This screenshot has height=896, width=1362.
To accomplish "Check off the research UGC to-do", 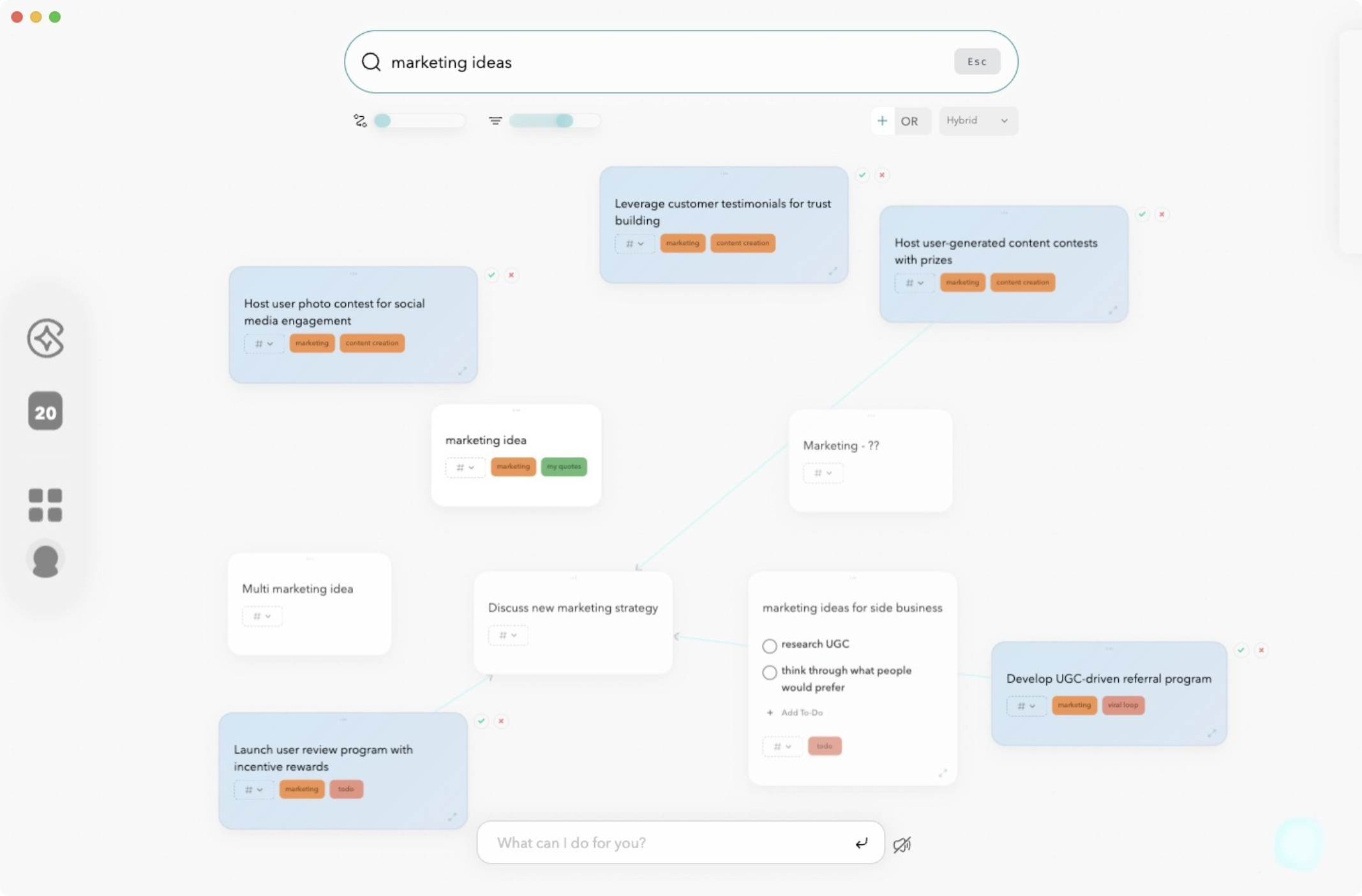I will (770, 646).
